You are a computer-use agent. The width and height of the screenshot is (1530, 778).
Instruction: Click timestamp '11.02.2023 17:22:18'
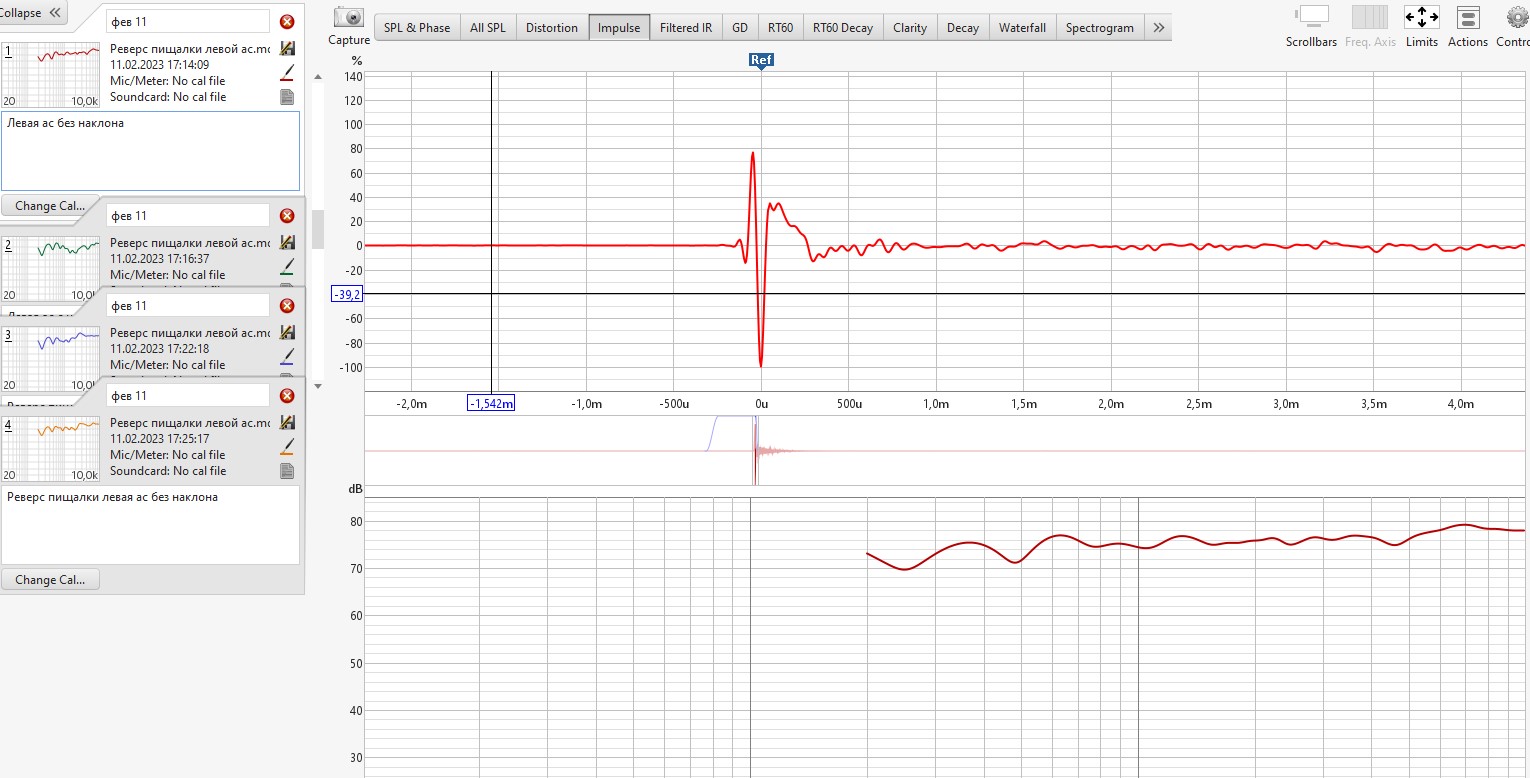click(x=159, y=349)
